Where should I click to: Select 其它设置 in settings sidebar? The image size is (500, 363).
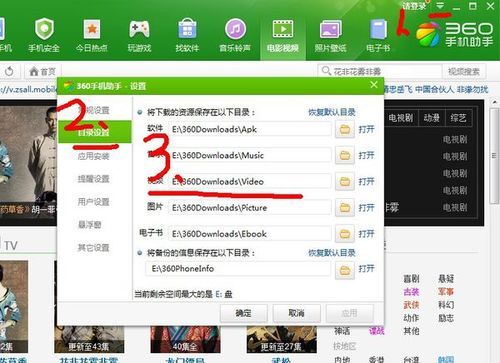click(94, 248)
